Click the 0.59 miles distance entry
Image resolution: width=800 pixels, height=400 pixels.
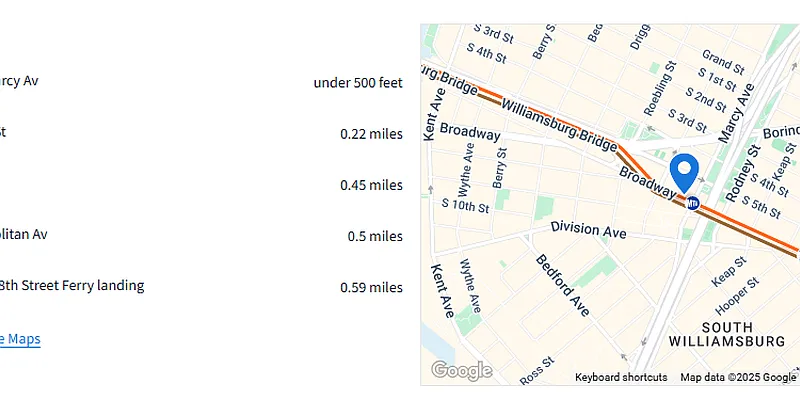coord(371,288)
